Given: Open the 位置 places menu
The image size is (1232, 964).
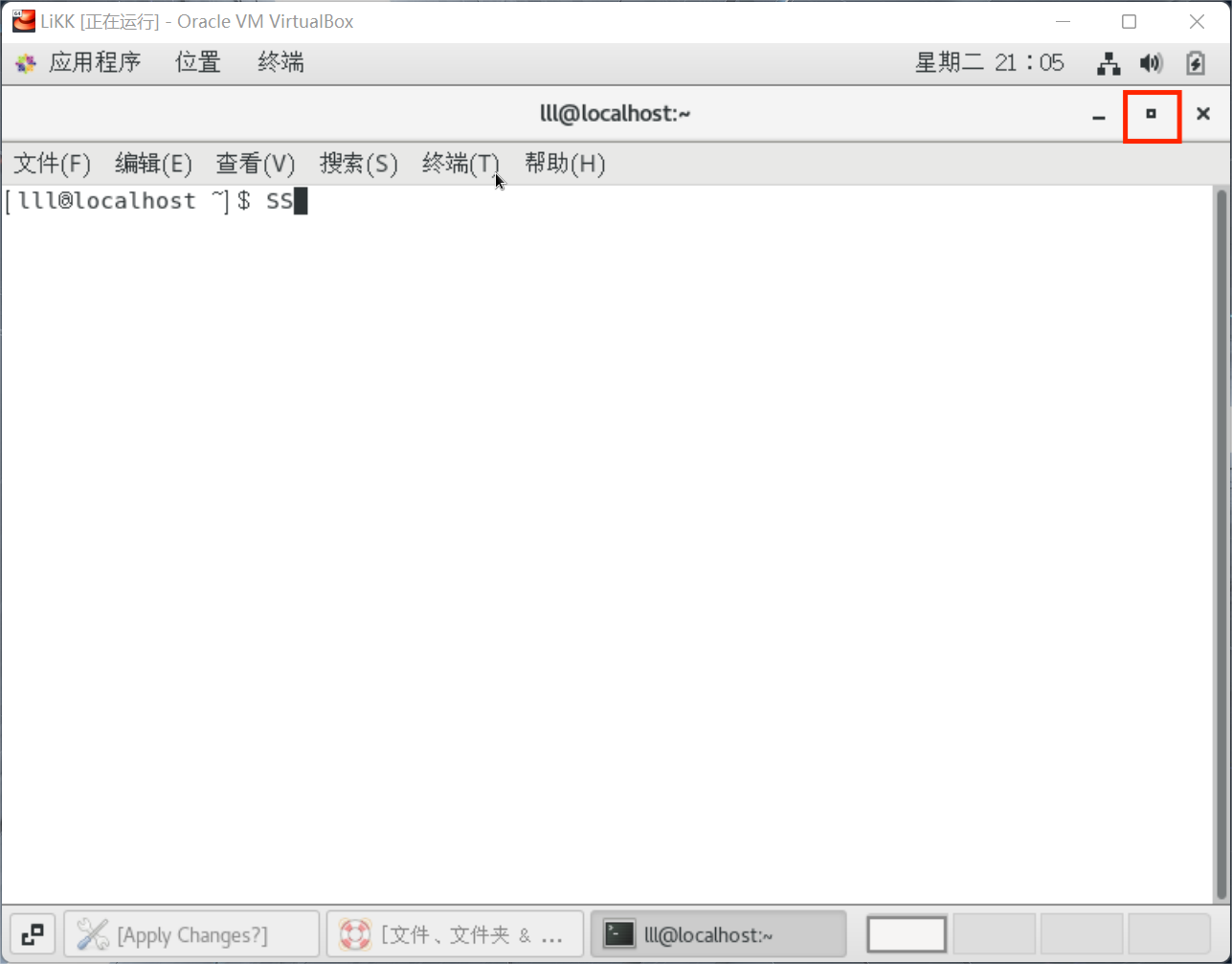Looking at the screenshot, I should (198, 63).
